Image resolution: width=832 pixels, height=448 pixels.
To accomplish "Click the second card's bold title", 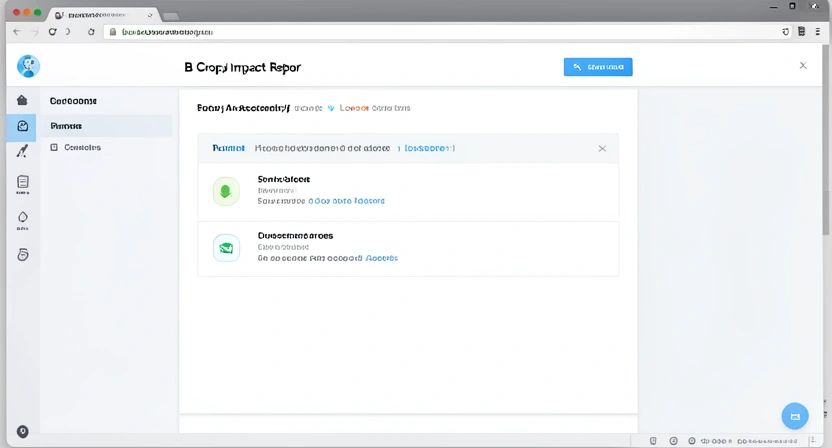I will [x=296, y=235].
